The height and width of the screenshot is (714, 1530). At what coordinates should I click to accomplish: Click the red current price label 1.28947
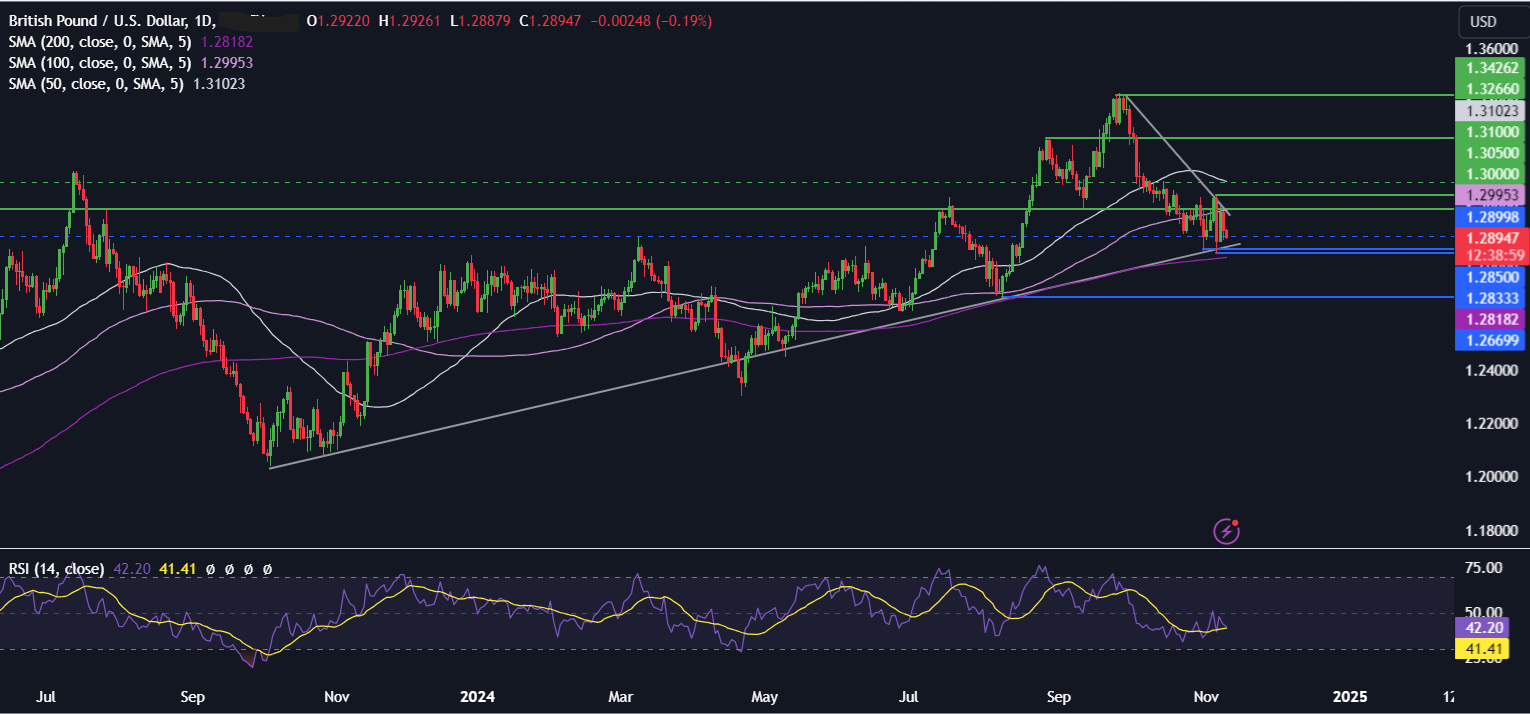pyautogui.click(x=1493, y=239)
